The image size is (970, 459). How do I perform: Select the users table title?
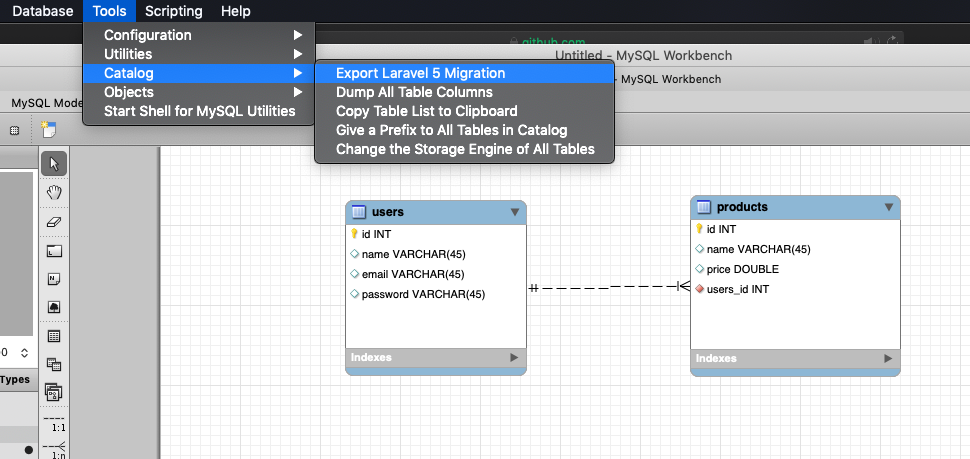(388, 212)
